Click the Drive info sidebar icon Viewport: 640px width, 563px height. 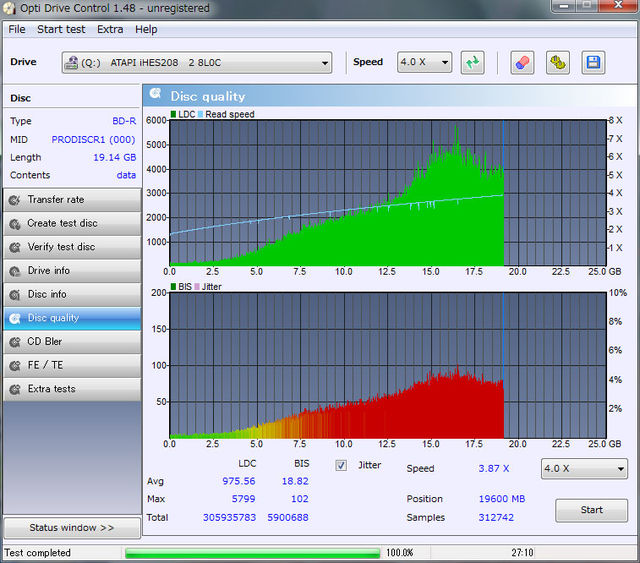(x=15, y=271)
